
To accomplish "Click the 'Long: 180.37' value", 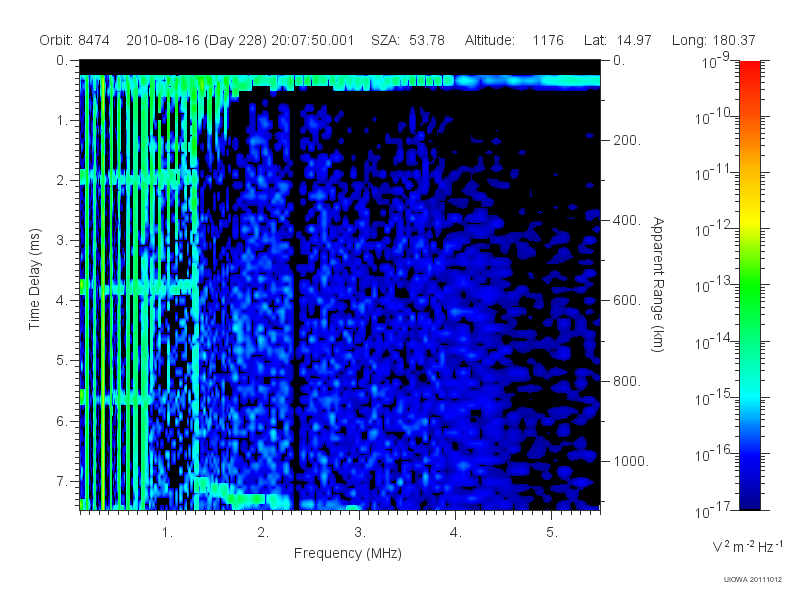I will click(713, 40).
